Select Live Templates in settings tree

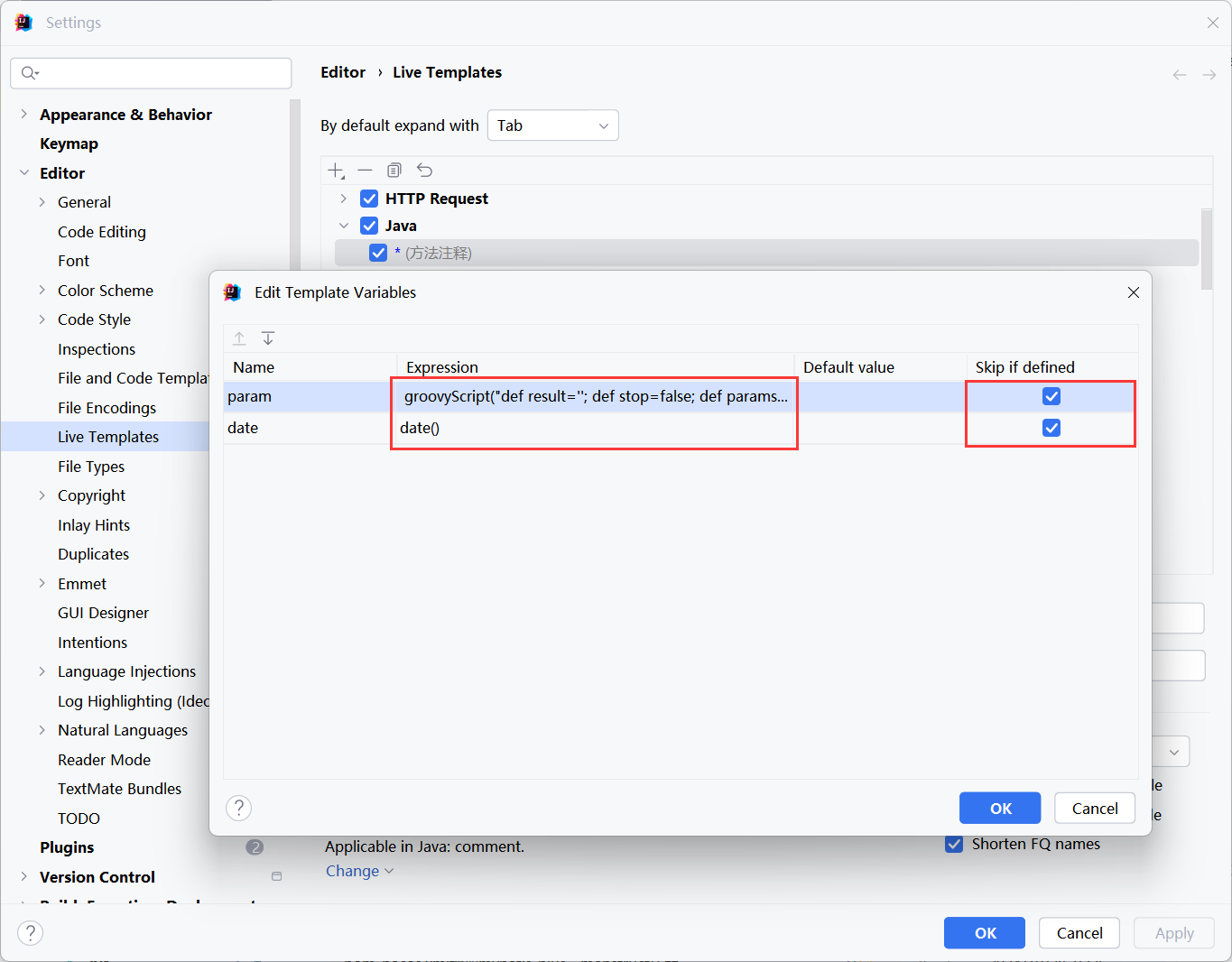pos(108,437)
